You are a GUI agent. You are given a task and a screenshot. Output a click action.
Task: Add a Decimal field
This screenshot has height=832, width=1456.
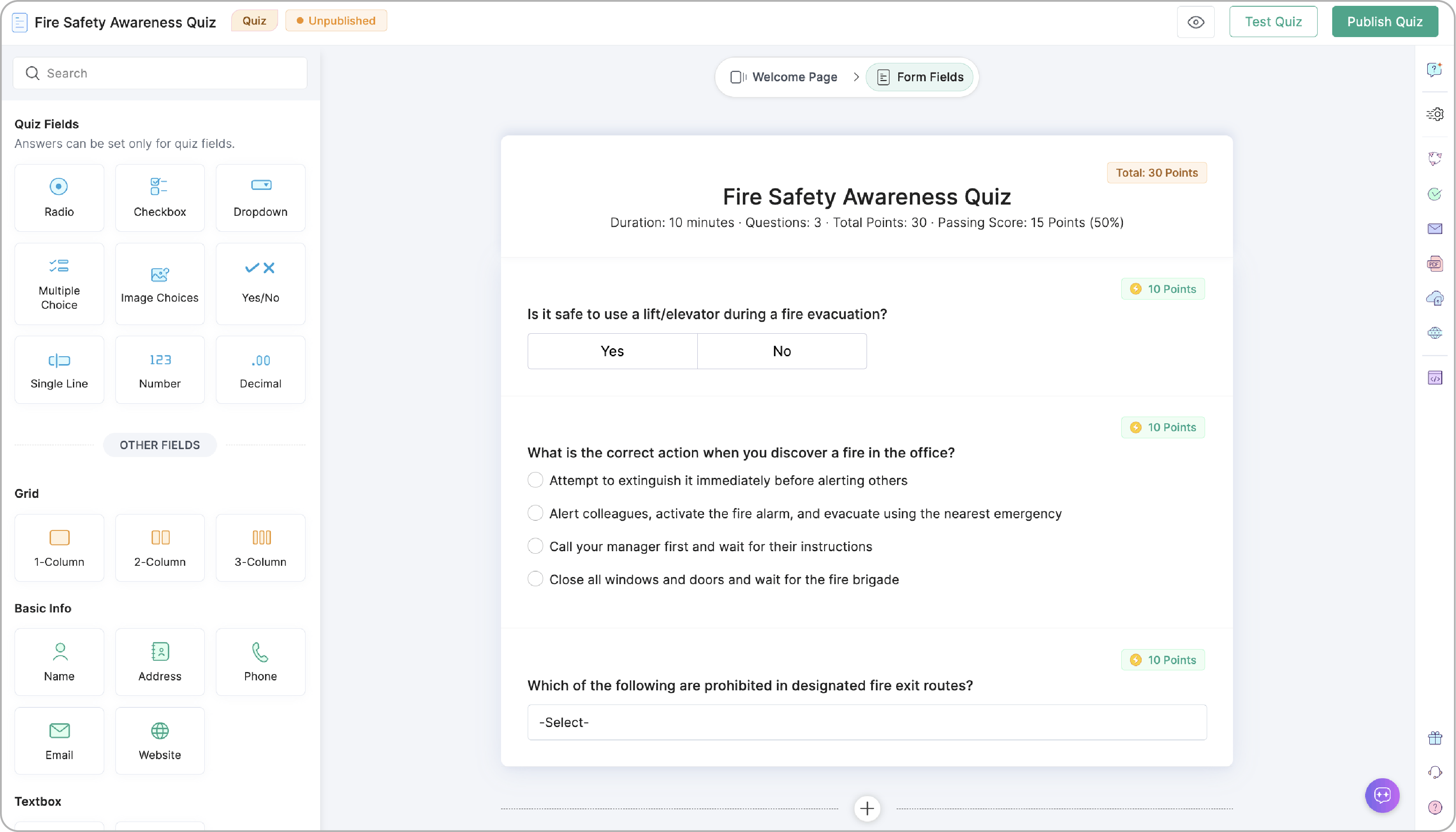tap(260, 370)
